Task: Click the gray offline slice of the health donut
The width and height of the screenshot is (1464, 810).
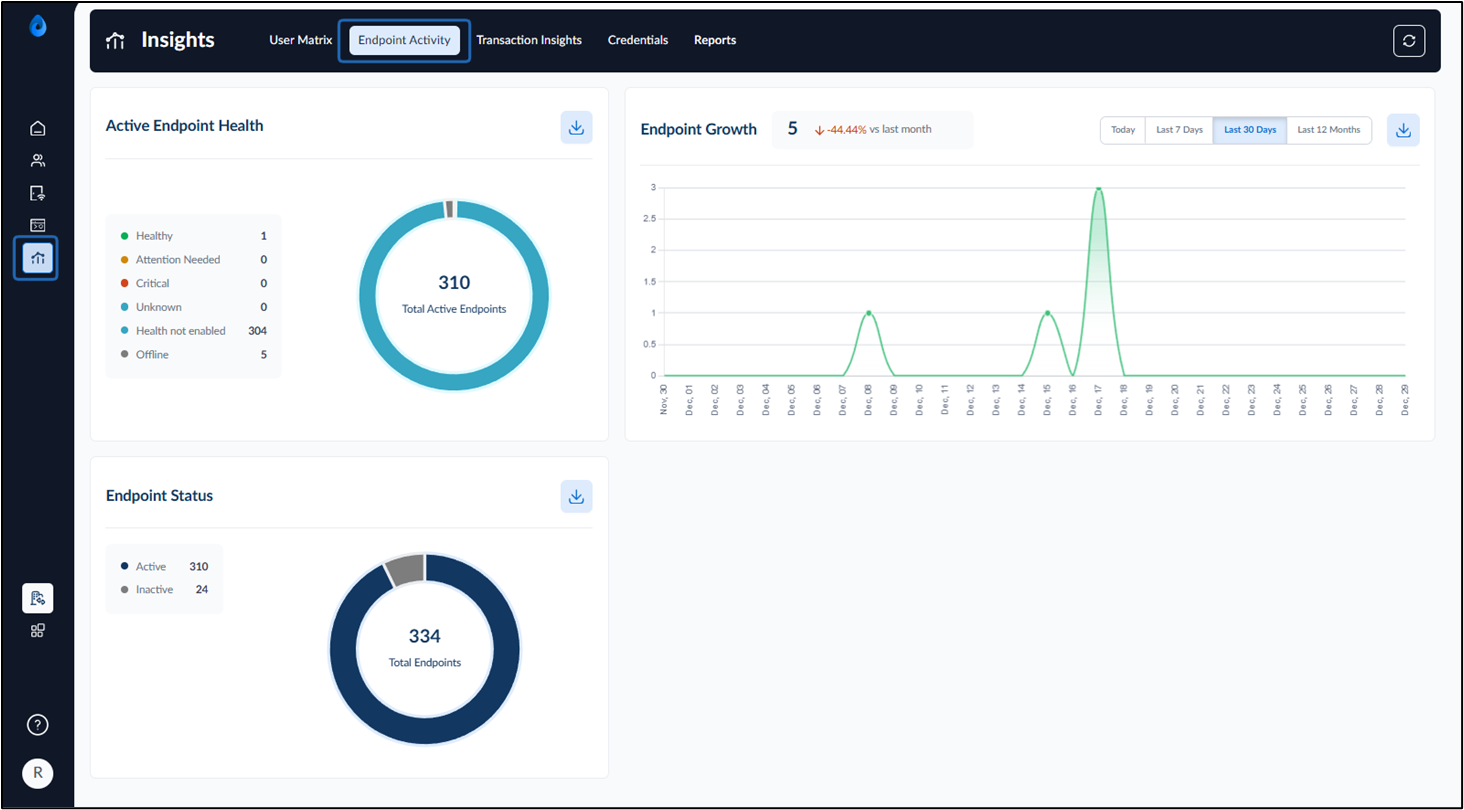Action: [x=450, y=208]
